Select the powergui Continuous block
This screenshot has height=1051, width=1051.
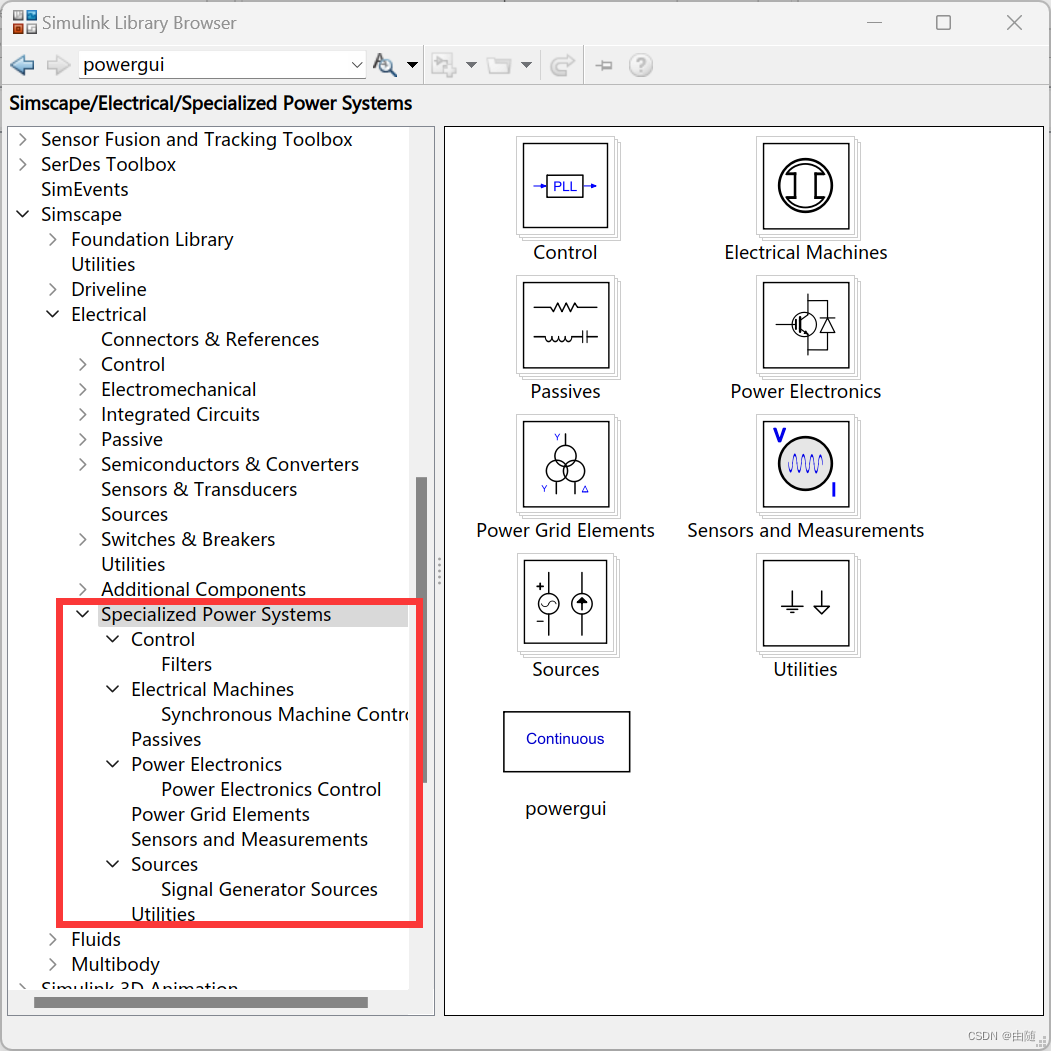point(566,741)
